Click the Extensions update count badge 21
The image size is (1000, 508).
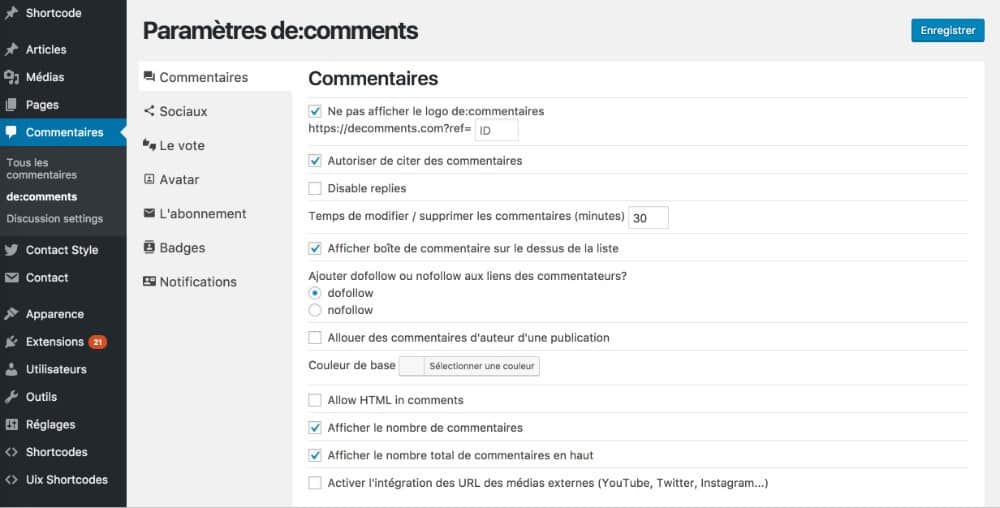coord(98,342)
